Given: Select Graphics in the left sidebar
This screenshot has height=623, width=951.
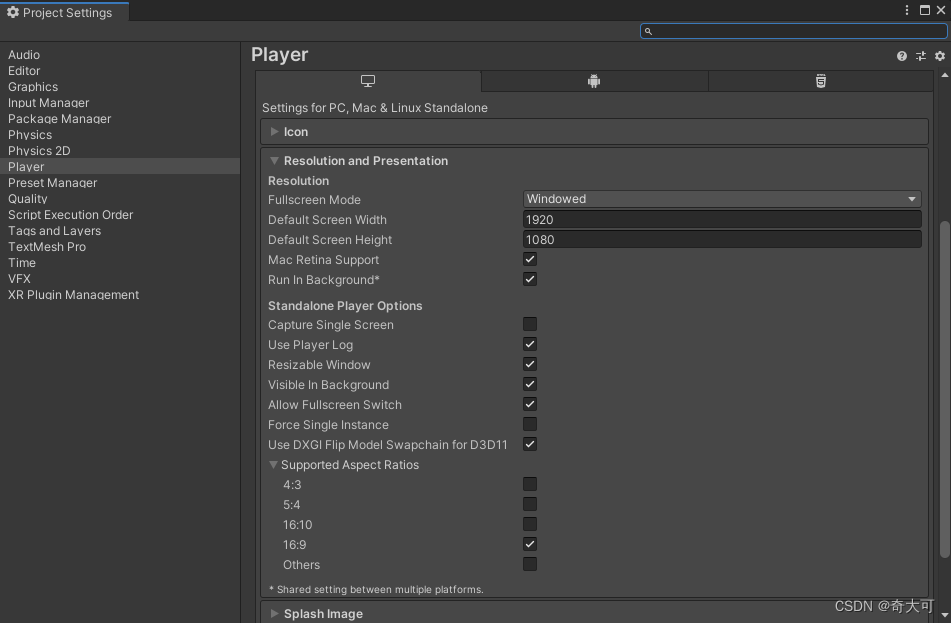Looking at the screenshot, I should (33, 86).
